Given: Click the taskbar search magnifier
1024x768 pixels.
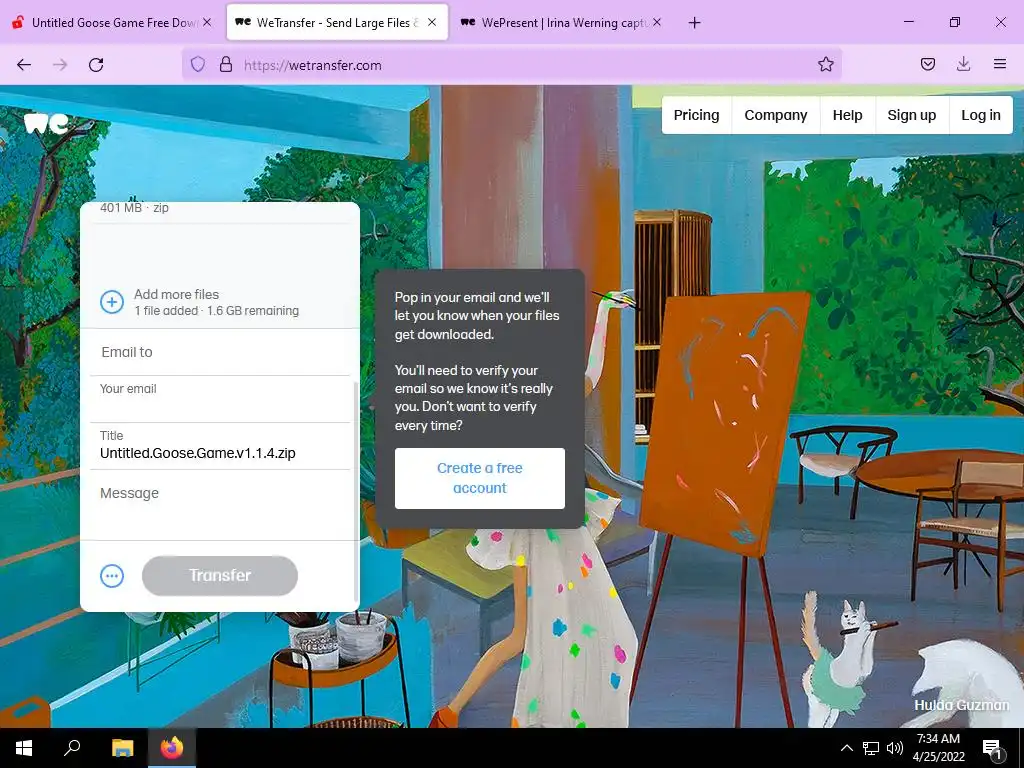Looking at the screenshot, I should point(72,748).
